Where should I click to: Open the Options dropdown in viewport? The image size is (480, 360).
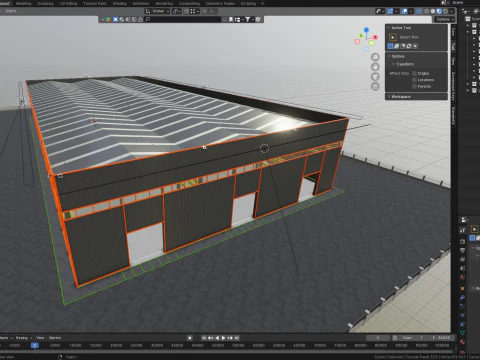(445, 19)
